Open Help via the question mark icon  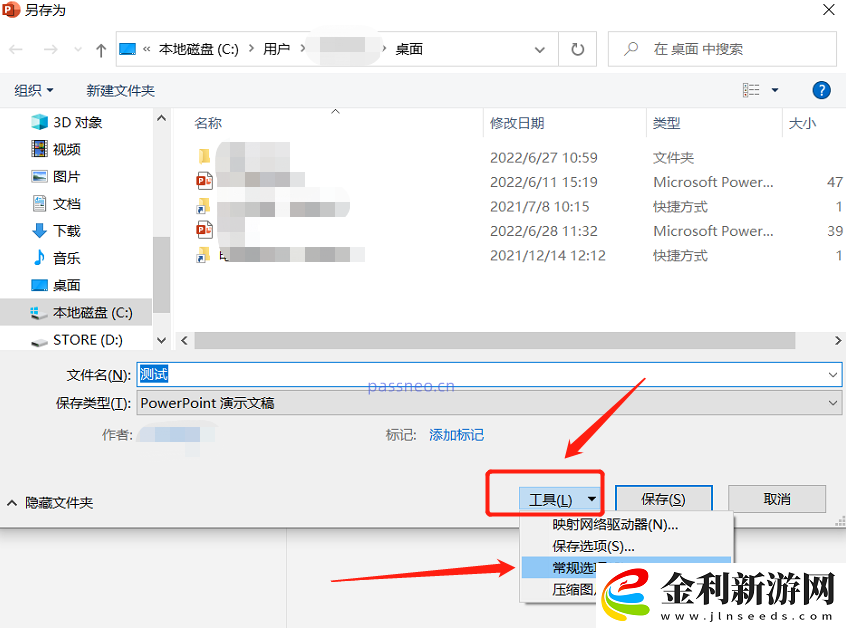821,90
